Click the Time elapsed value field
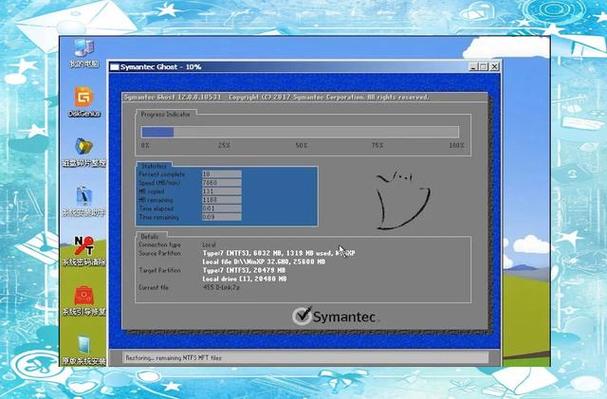This screenshot has width=607, height=399. [x=222, y=209]
